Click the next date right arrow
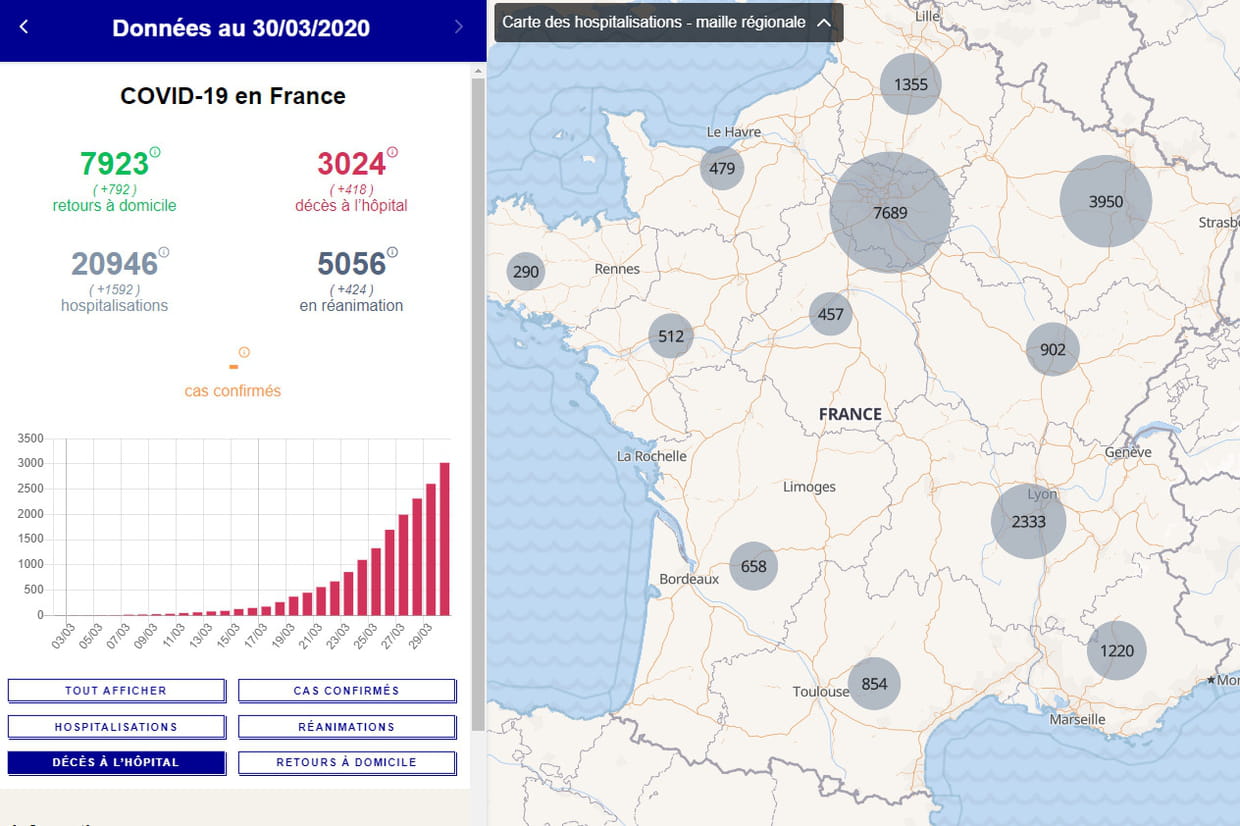 (x=459, y=27)
